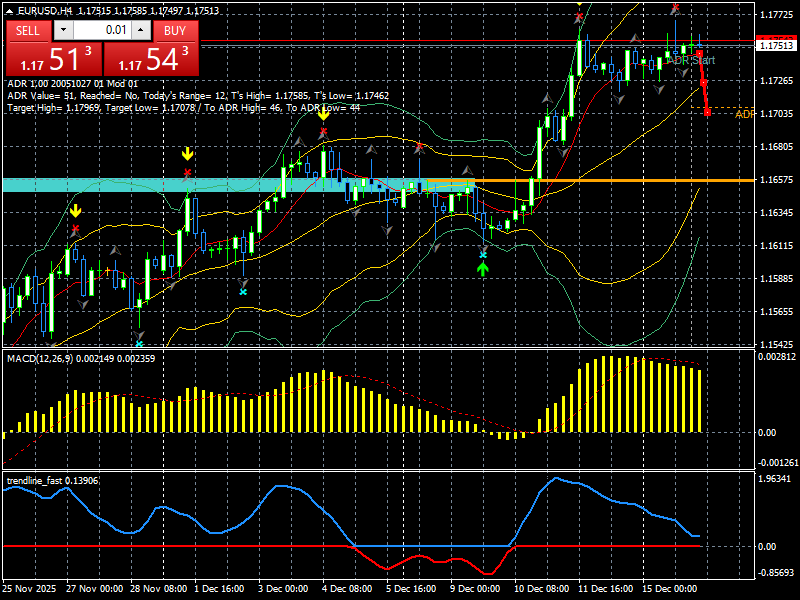Click the 0.01 lot volume field
The image size is (800, 600).
coord(102,30)
